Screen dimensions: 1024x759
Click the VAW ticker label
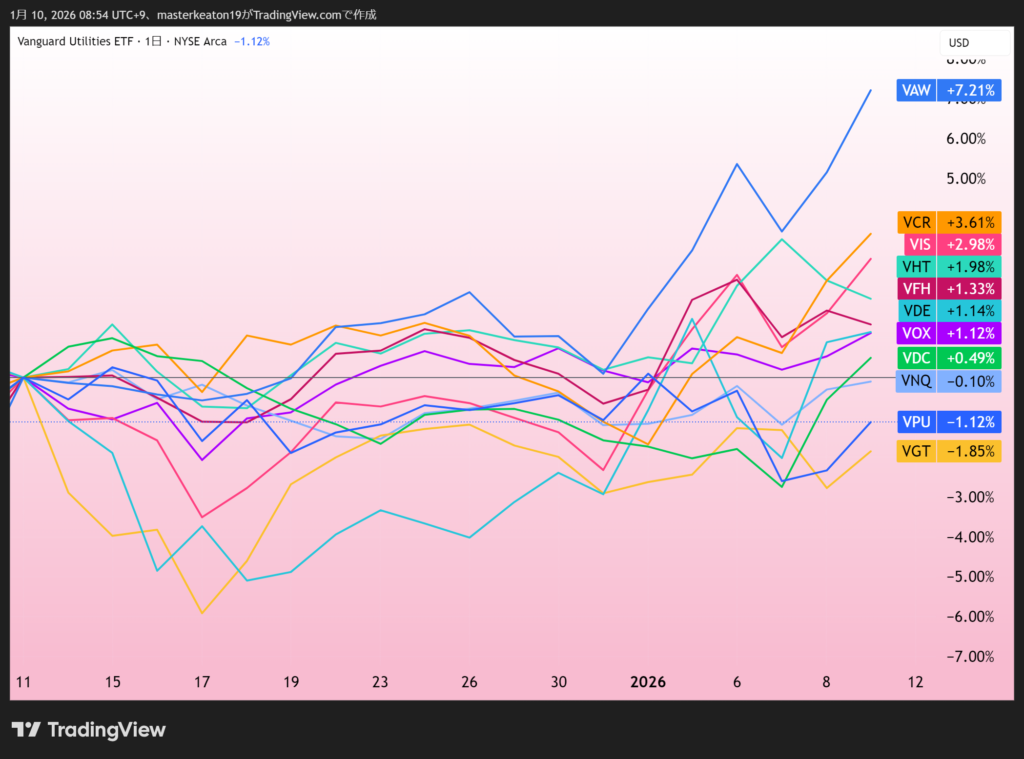point(916,90)
